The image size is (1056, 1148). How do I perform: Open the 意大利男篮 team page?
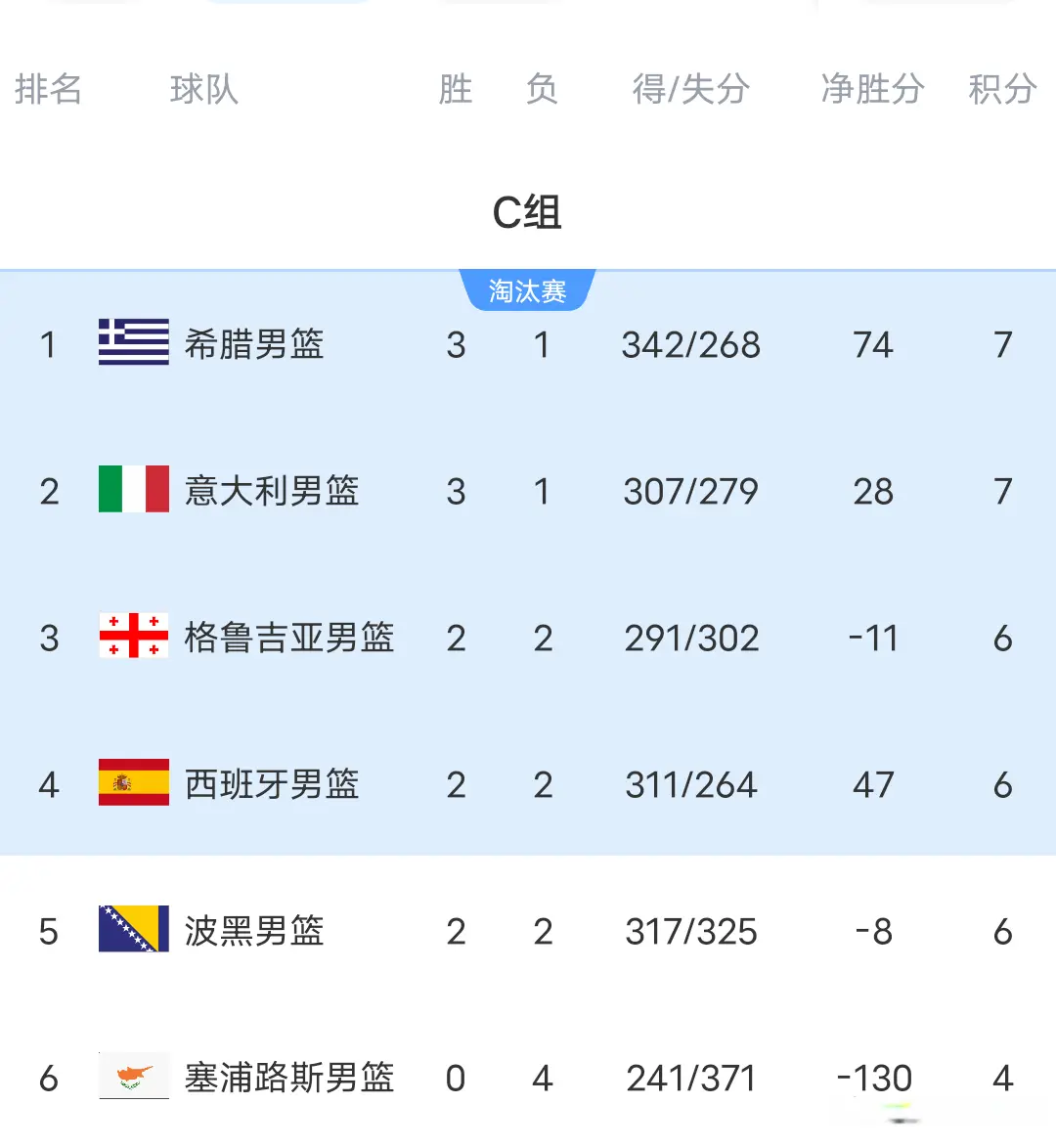(x=272, y=491)
